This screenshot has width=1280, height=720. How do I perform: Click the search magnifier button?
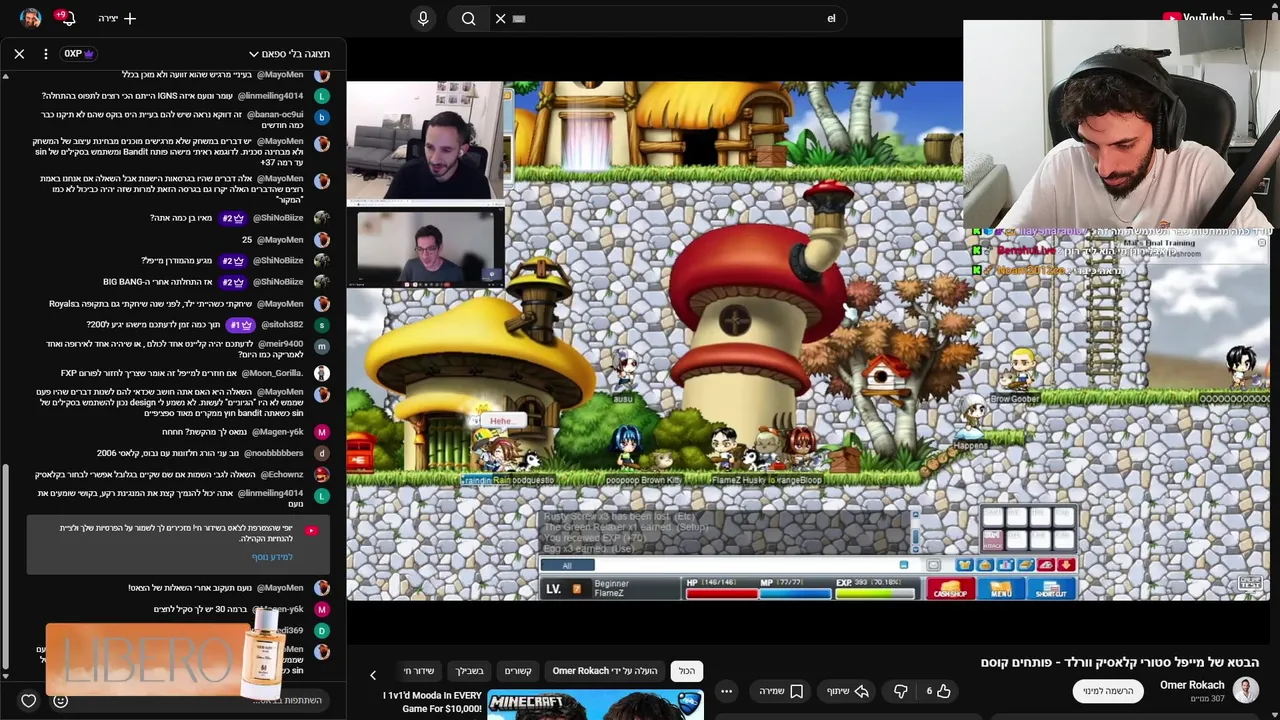pos(468,18)
